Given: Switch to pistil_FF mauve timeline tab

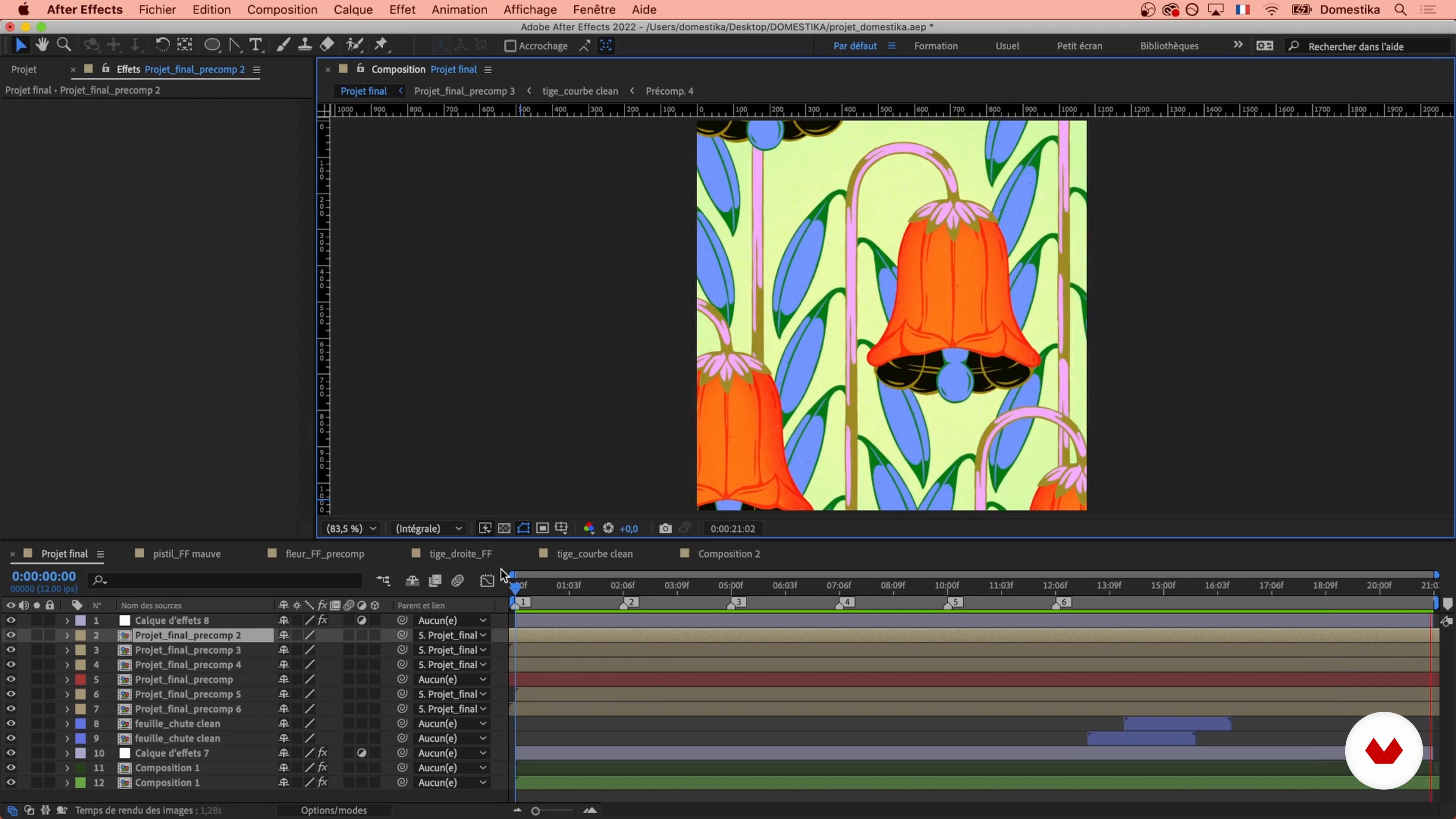Looking at the screenshot, I should pos(187,554).
